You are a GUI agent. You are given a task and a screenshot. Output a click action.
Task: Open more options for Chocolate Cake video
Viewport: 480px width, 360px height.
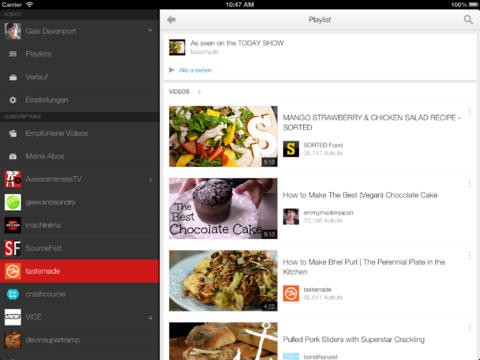coord(469,183)
